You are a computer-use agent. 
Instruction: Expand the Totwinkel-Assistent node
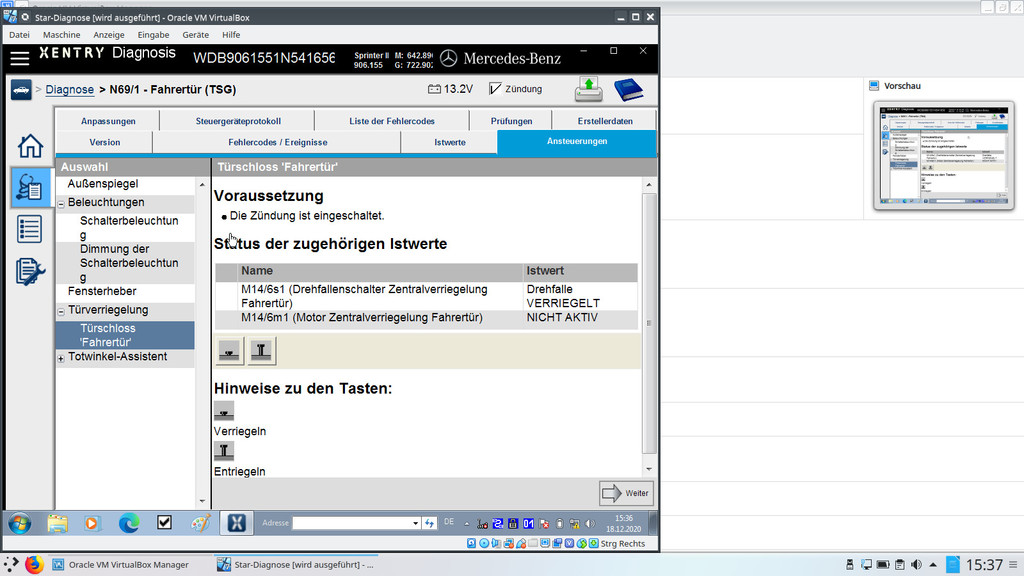(x=61, y=359)
